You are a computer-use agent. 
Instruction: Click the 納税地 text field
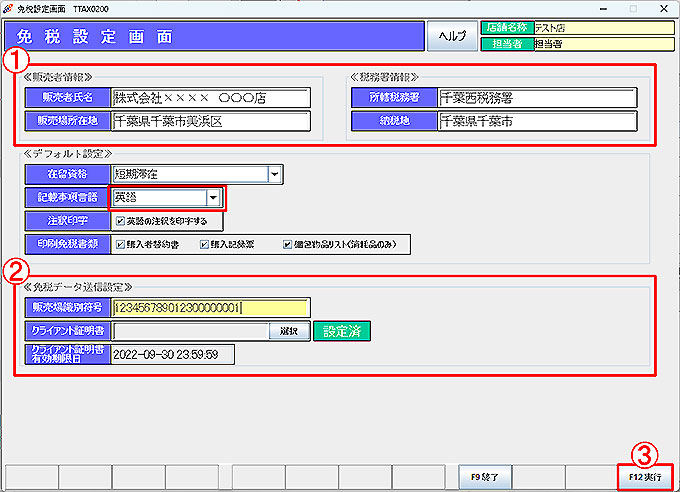click(x=537, y=121)
